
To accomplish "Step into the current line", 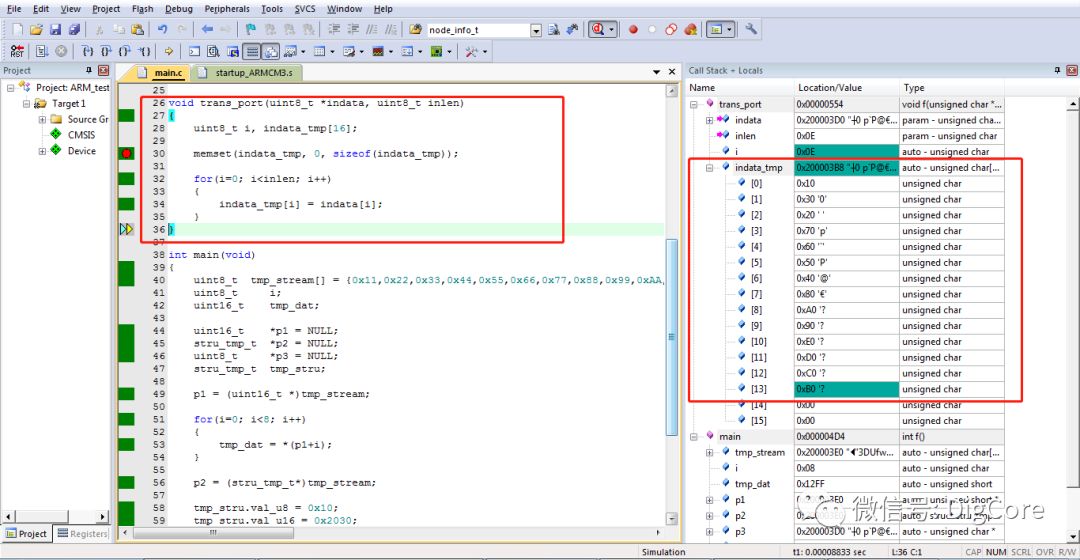I will [87, 52].
